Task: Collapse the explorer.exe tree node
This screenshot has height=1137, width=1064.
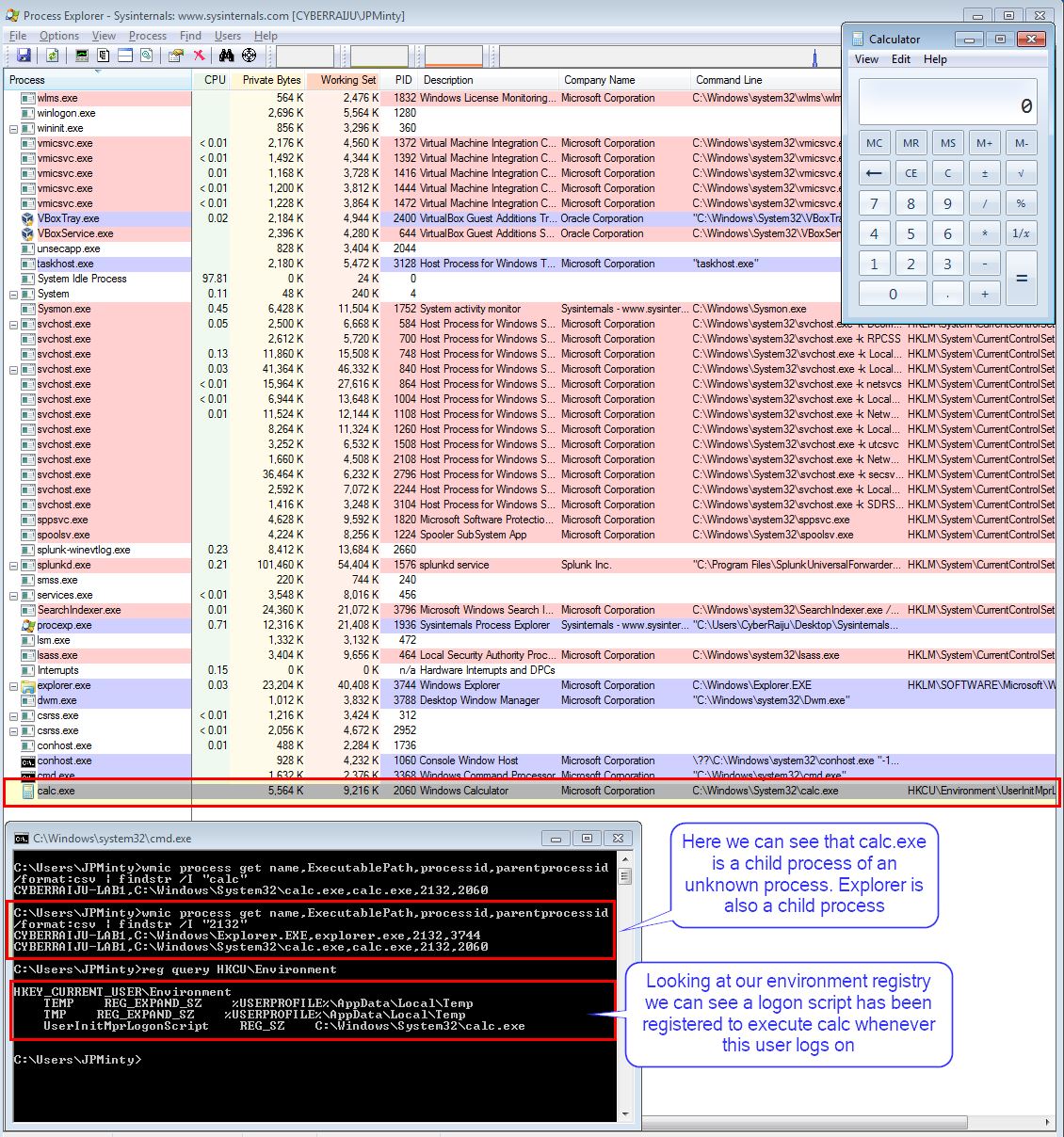Action: [14, 685]
